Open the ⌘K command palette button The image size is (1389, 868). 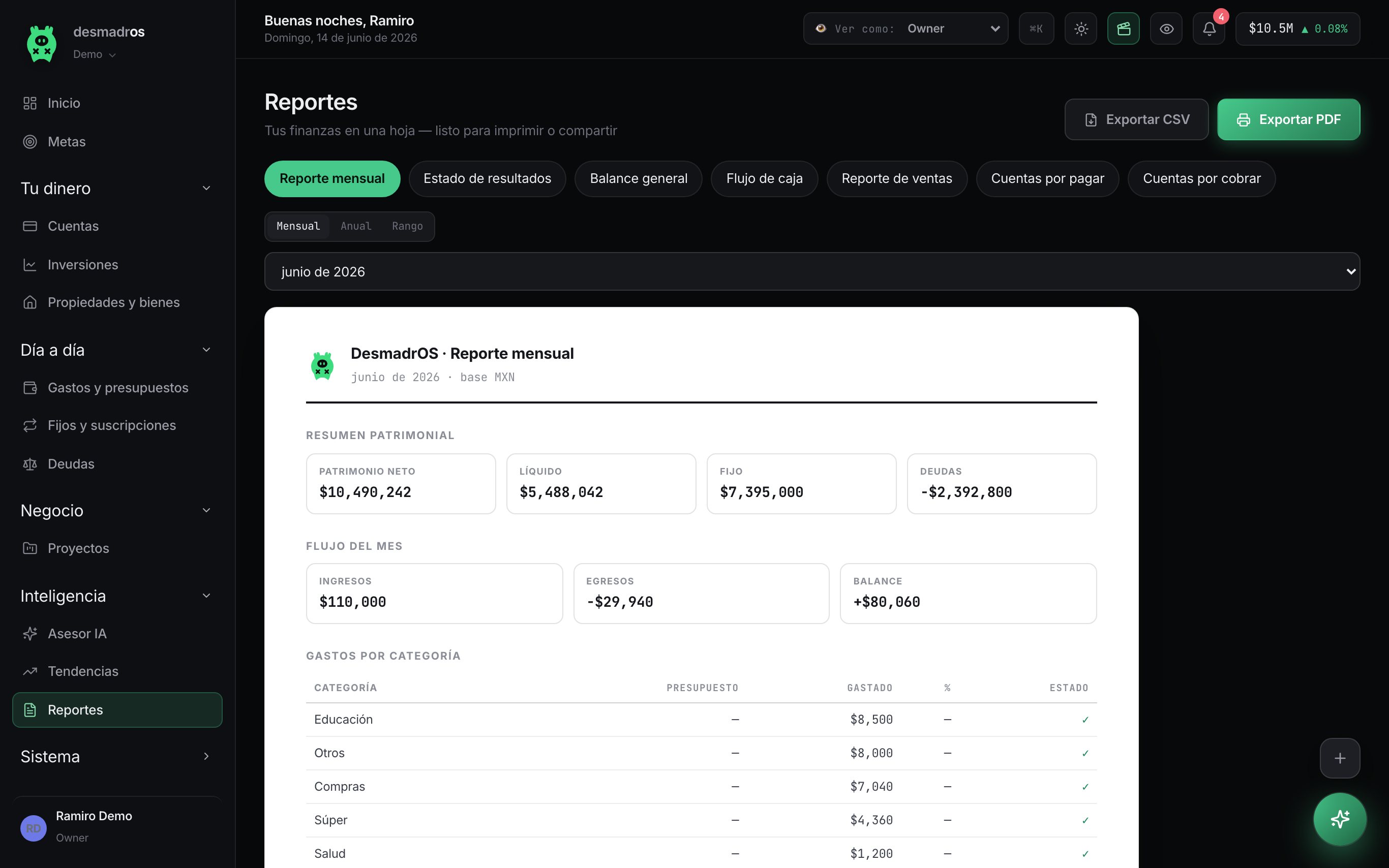(x=1036, y=28)
